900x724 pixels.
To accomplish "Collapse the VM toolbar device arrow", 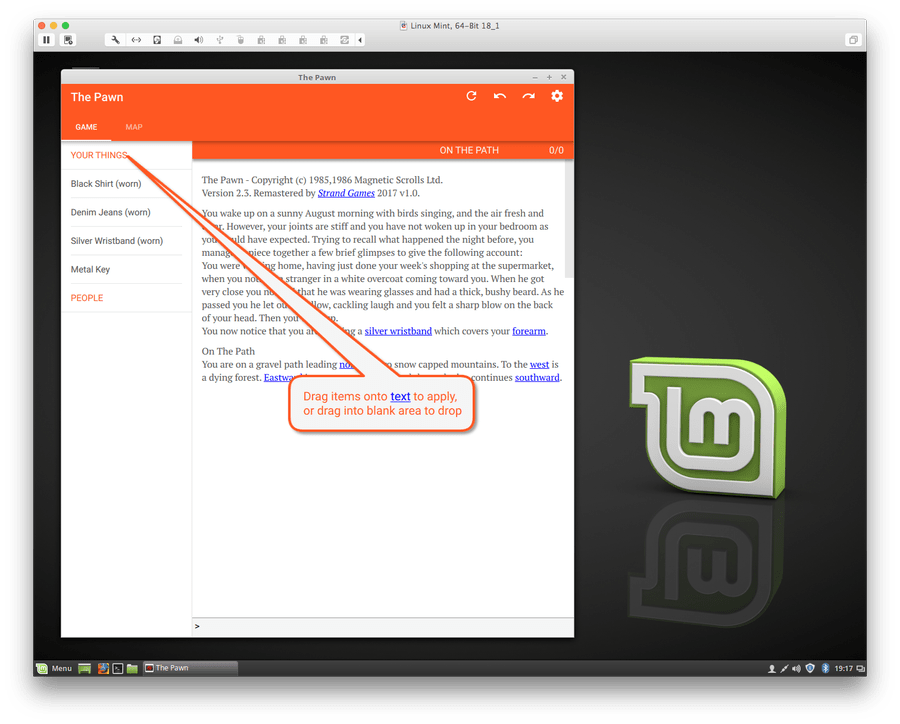I will point(360,40).
